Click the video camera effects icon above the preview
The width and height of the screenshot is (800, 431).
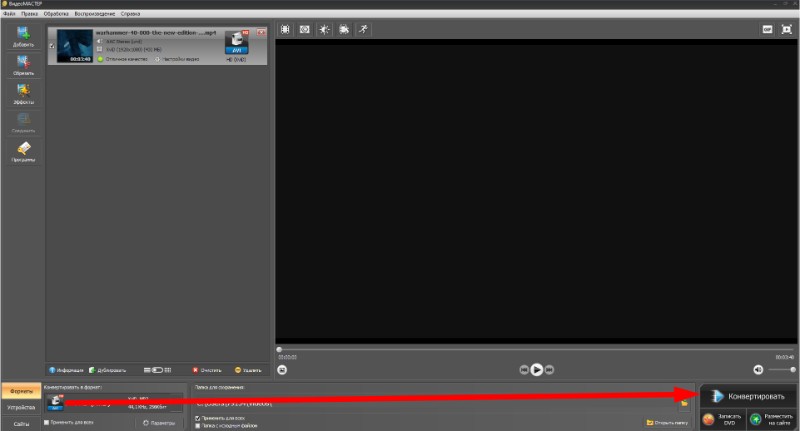click(344, 30)
